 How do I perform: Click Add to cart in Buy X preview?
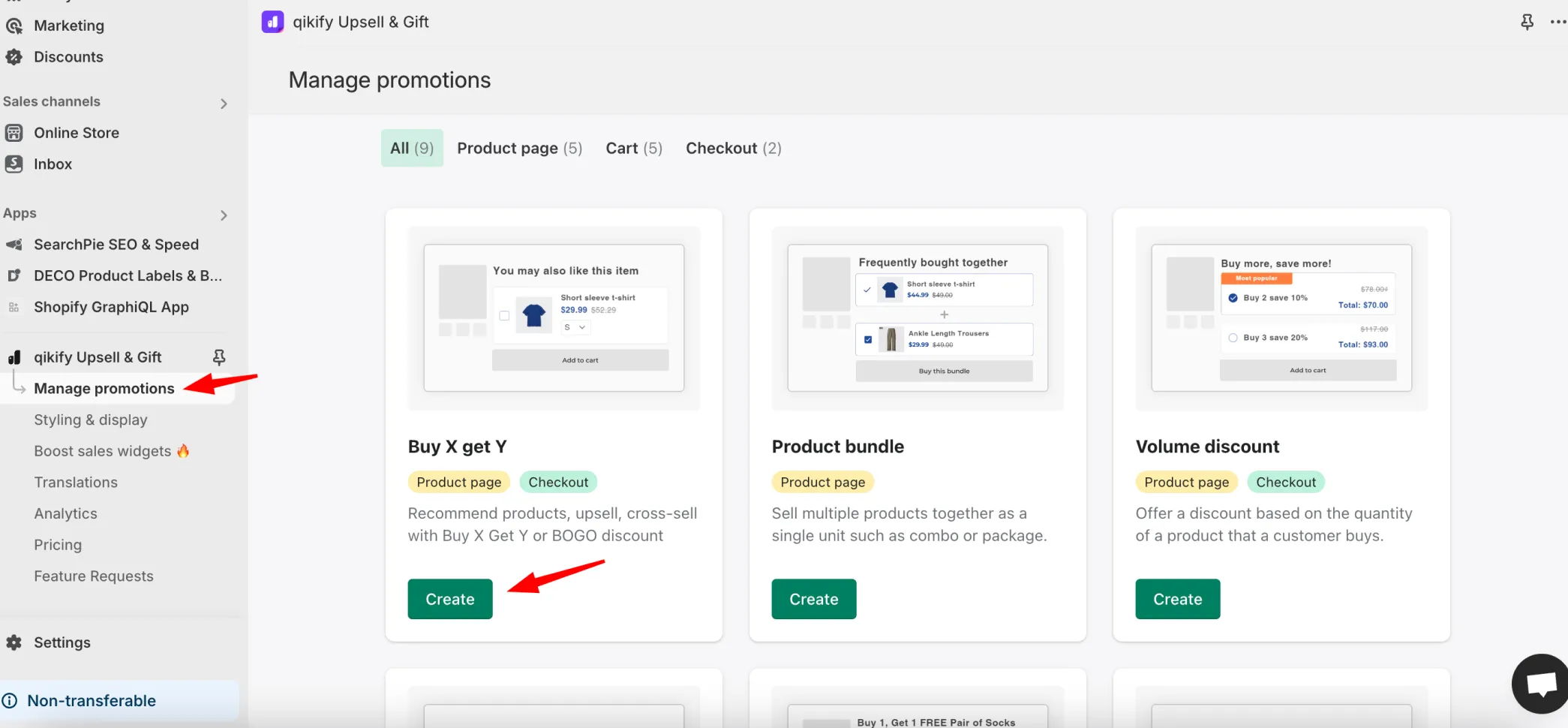[x=580, y=360]
